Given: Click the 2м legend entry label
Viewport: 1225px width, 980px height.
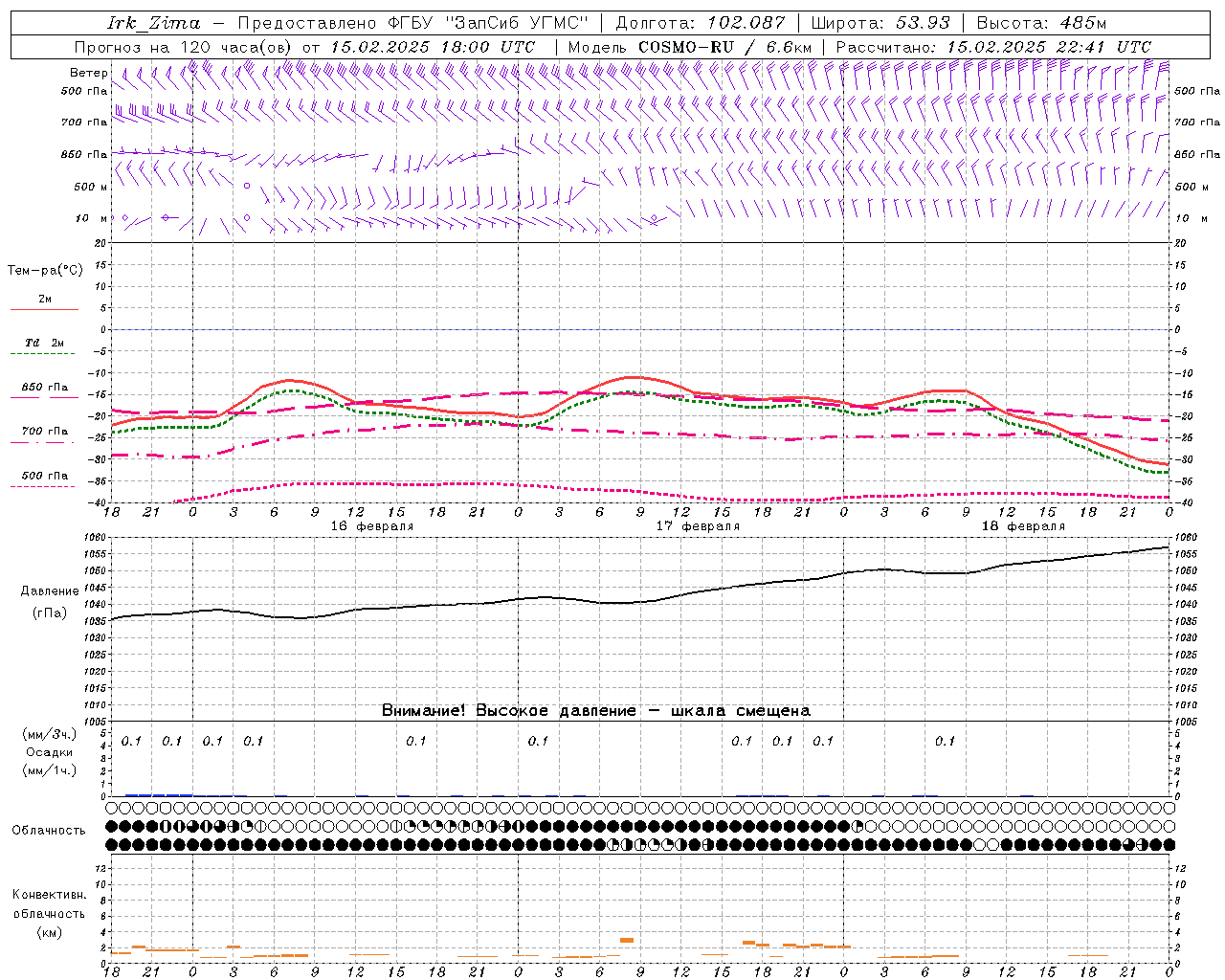Looking at the screenshot, I should tap(45, 299).
